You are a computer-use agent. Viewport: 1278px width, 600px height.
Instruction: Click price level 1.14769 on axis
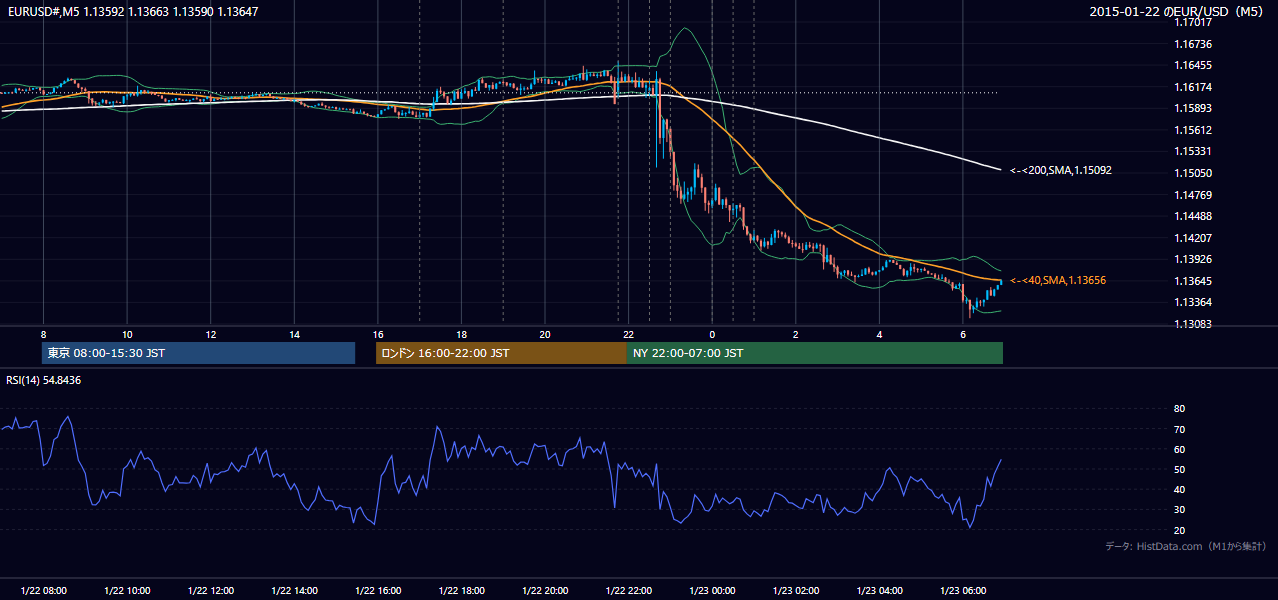coord(1193,195)
